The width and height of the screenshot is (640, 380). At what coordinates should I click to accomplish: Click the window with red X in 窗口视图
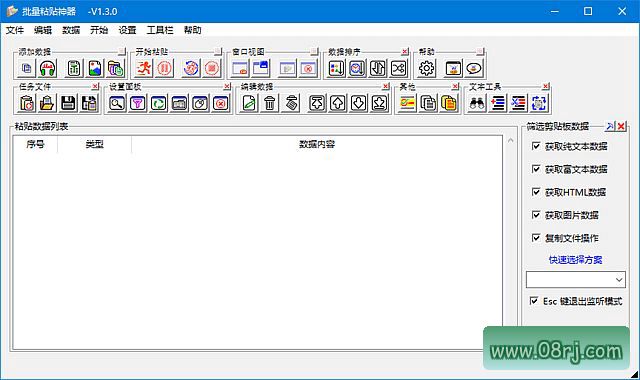coord(308,68)
